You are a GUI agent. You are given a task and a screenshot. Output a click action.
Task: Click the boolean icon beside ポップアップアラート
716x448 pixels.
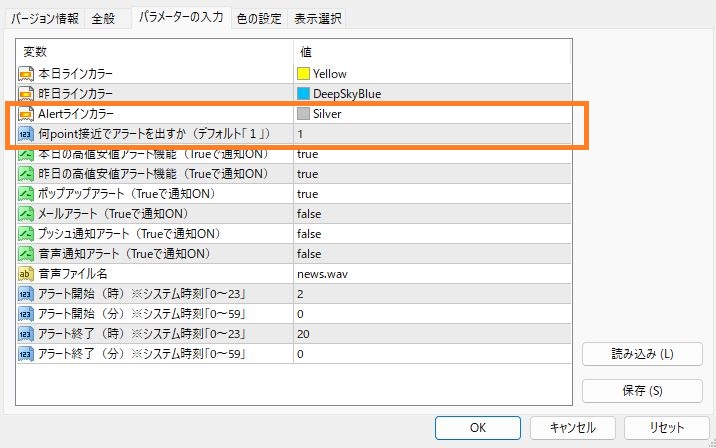coord(26,194)
